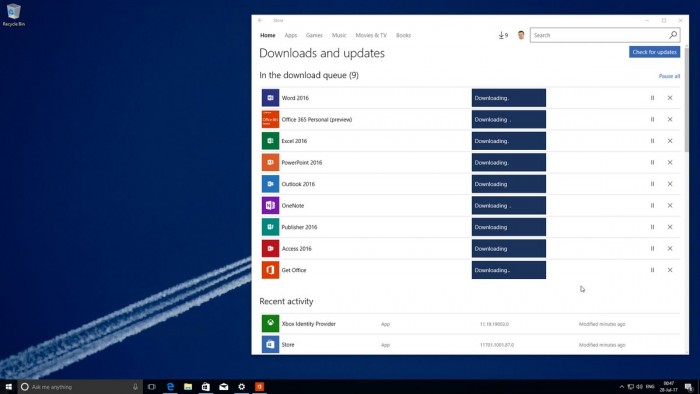
Task: Open the downloads indicator showing 9
Action: coord(503,35)
